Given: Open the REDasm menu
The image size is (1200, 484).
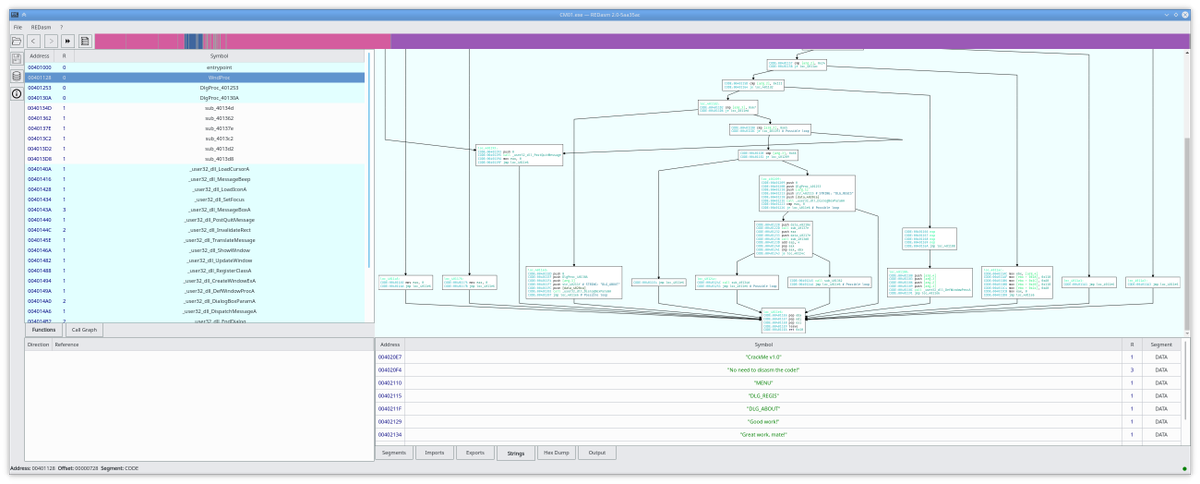Looking at the screenshot, I should (42, 27).
